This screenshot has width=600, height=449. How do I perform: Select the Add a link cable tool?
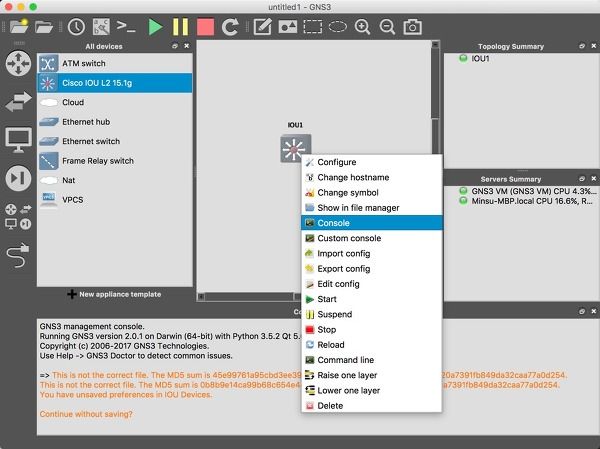click(18, 255)
